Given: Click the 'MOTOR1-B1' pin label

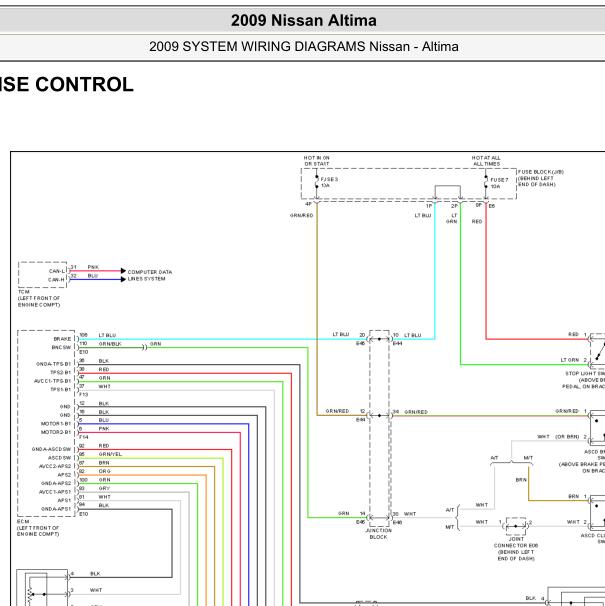Looking at the screenshot, I should [x=56, y=424].
